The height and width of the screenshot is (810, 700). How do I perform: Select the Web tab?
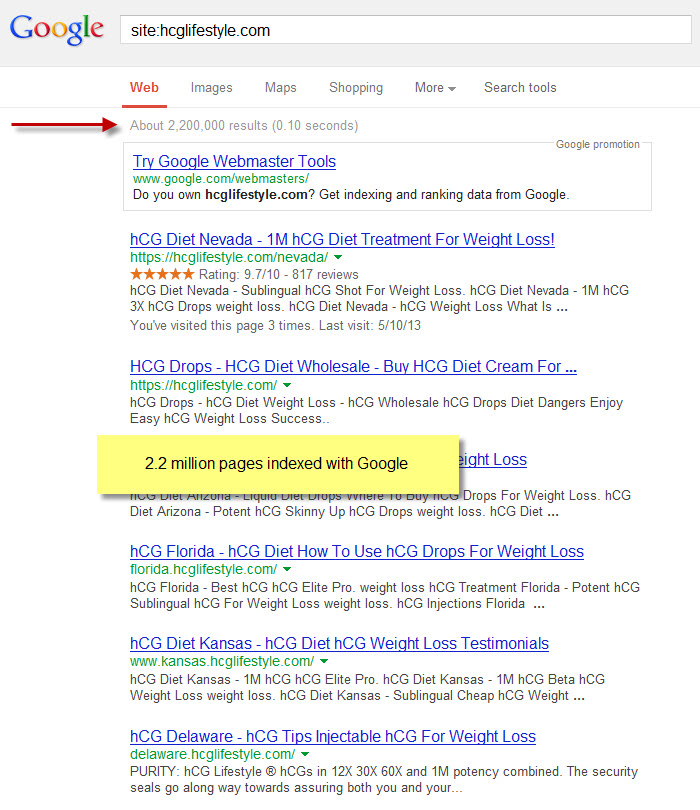pyautogui.click(x=144, y=87)
